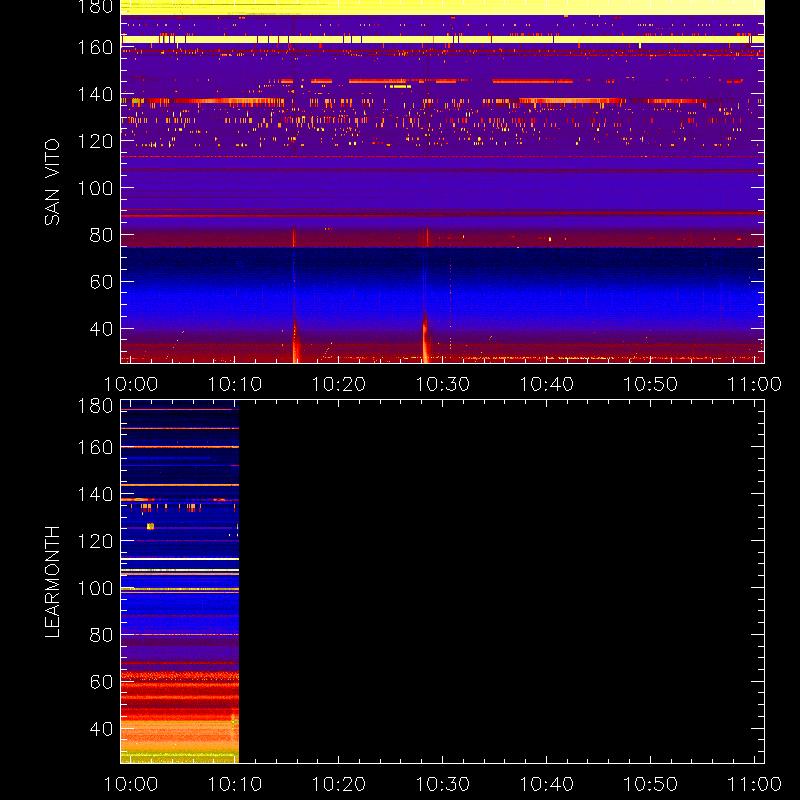Choose the 100 frequency label on Learmonth axis
Image resolution: width=800 pixels, height=800 pixels.
[95, 588]
